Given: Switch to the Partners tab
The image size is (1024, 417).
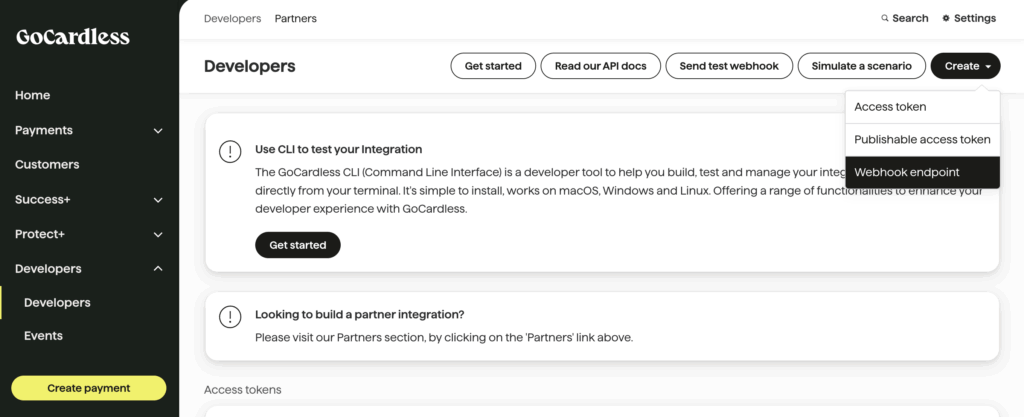Looking at the screenshot, I should point(296,18).
